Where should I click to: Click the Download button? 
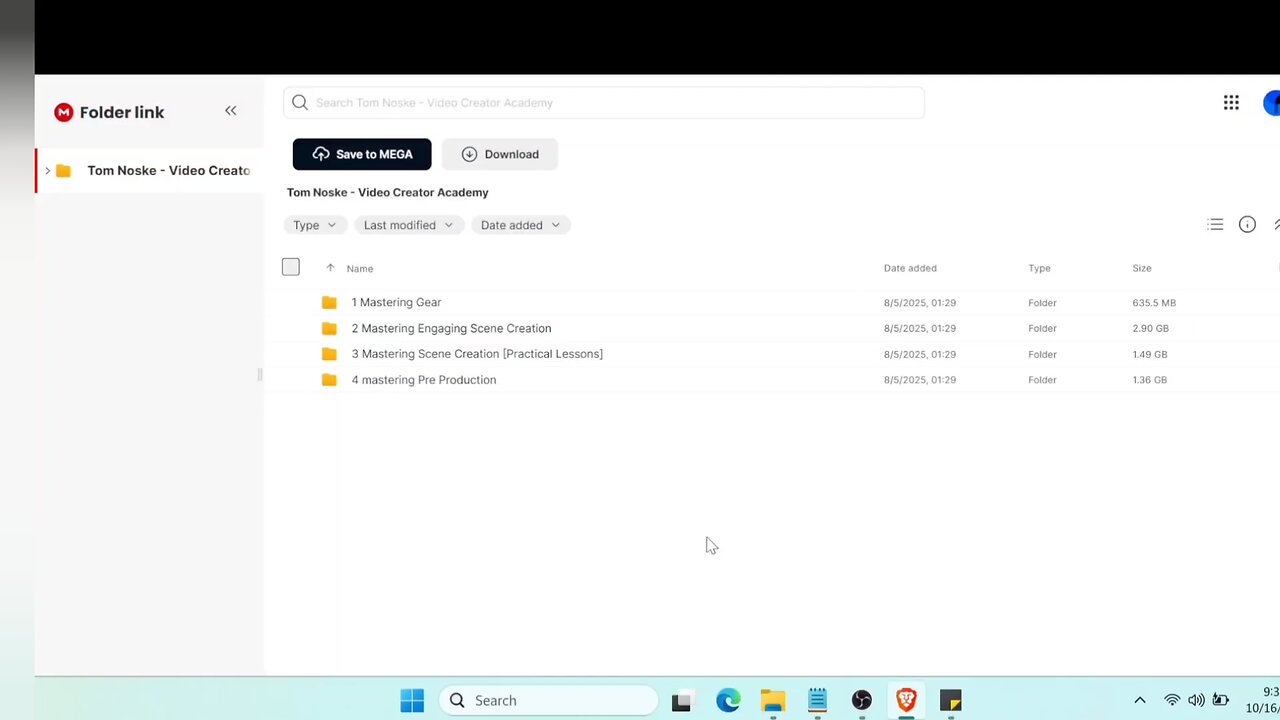tap(500, 154)
